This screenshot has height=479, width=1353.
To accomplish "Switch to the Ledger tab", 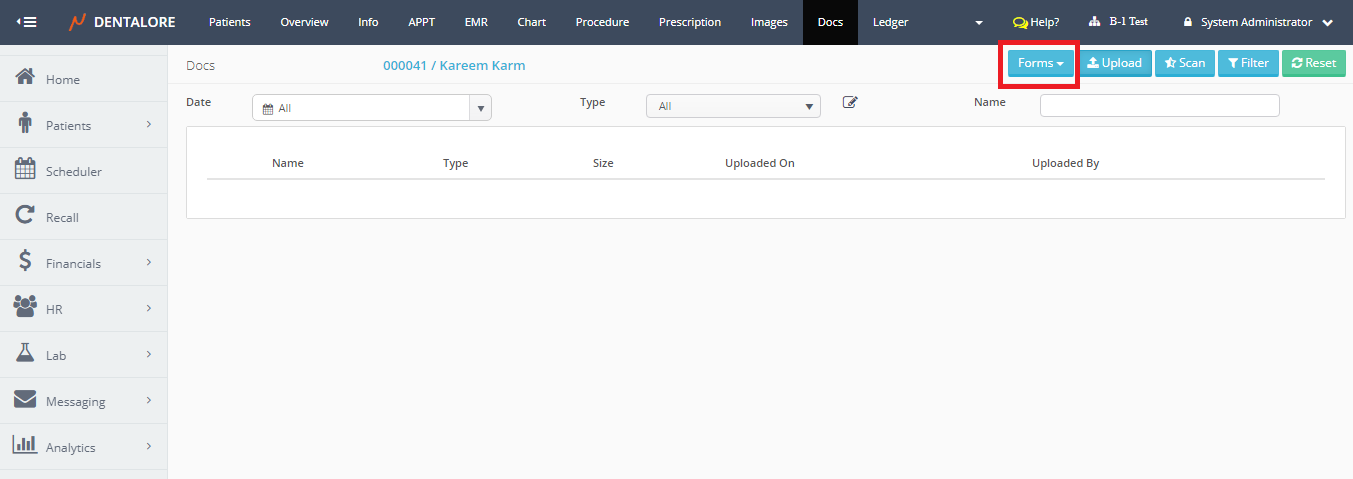I will coord(890,22).
